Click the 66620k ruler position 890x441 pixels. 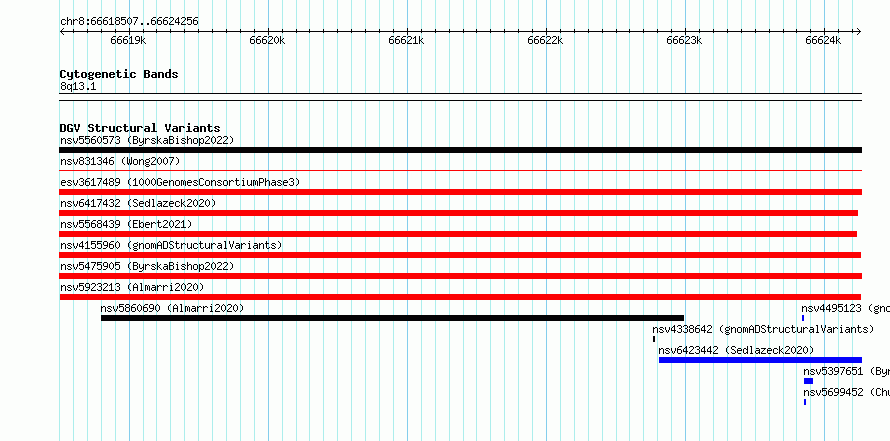coord(267,40)
